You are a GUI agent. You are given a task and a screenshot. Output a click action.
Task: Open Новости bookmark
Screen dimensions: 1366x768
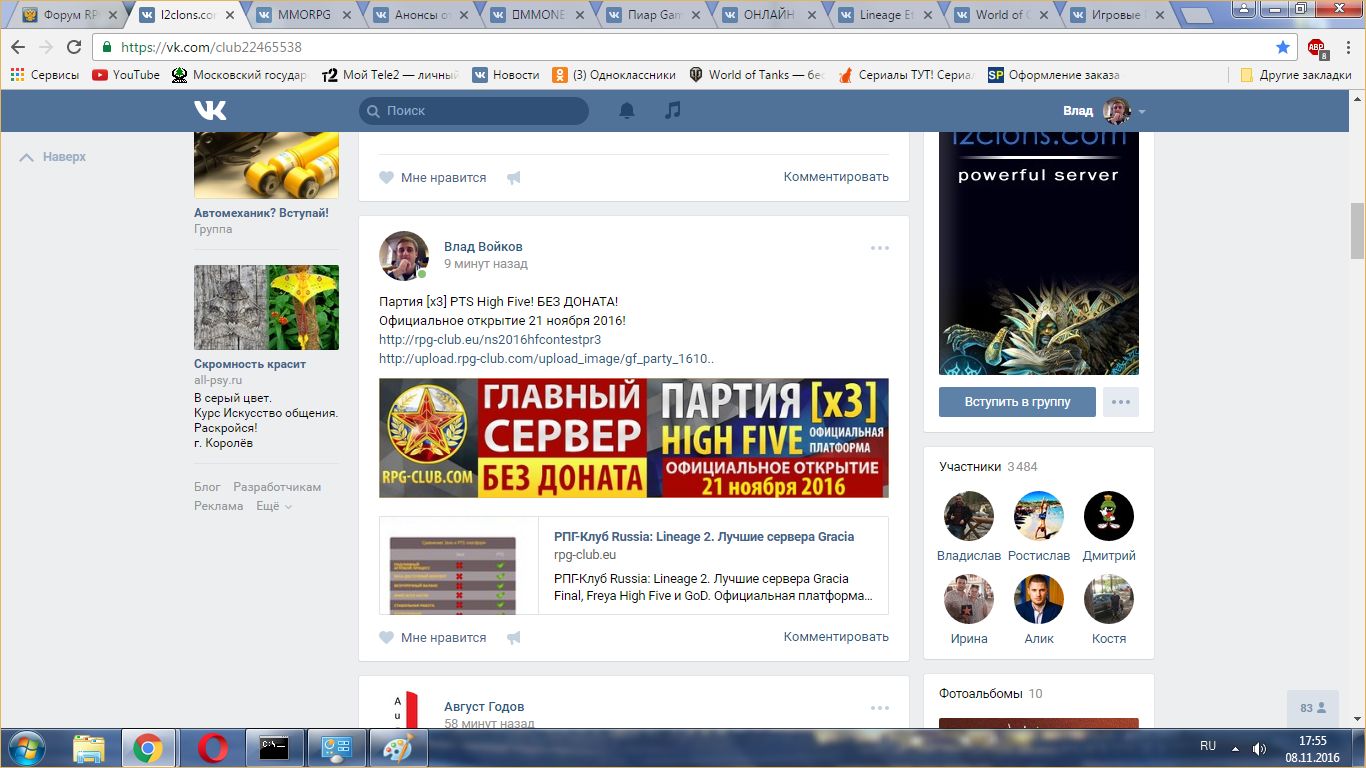tap(506, 75)
